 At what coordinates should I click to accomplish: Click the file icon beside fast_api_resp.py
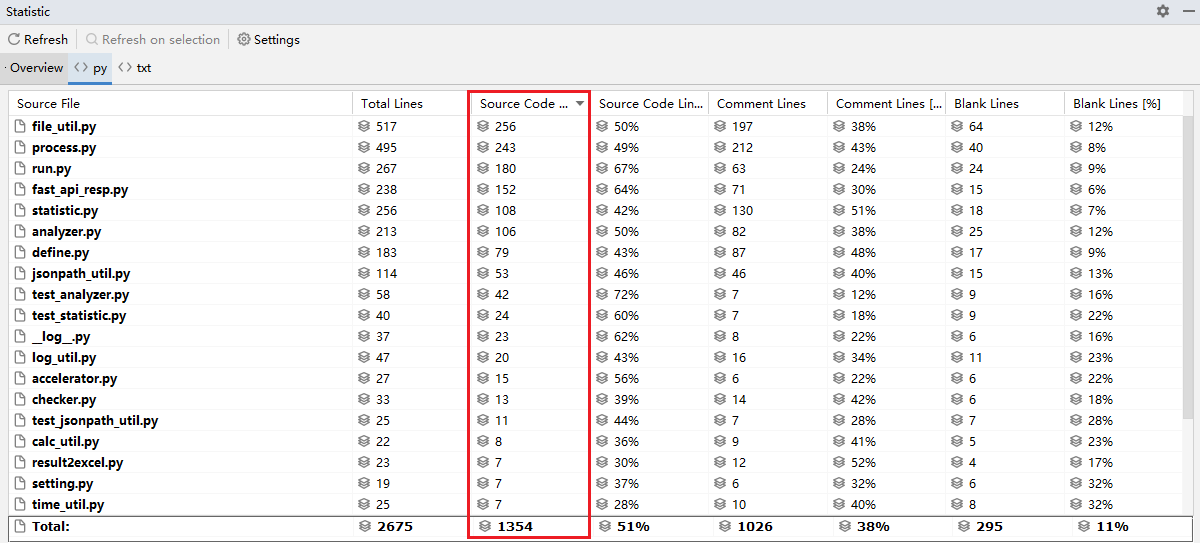click(x=20, y=190)
